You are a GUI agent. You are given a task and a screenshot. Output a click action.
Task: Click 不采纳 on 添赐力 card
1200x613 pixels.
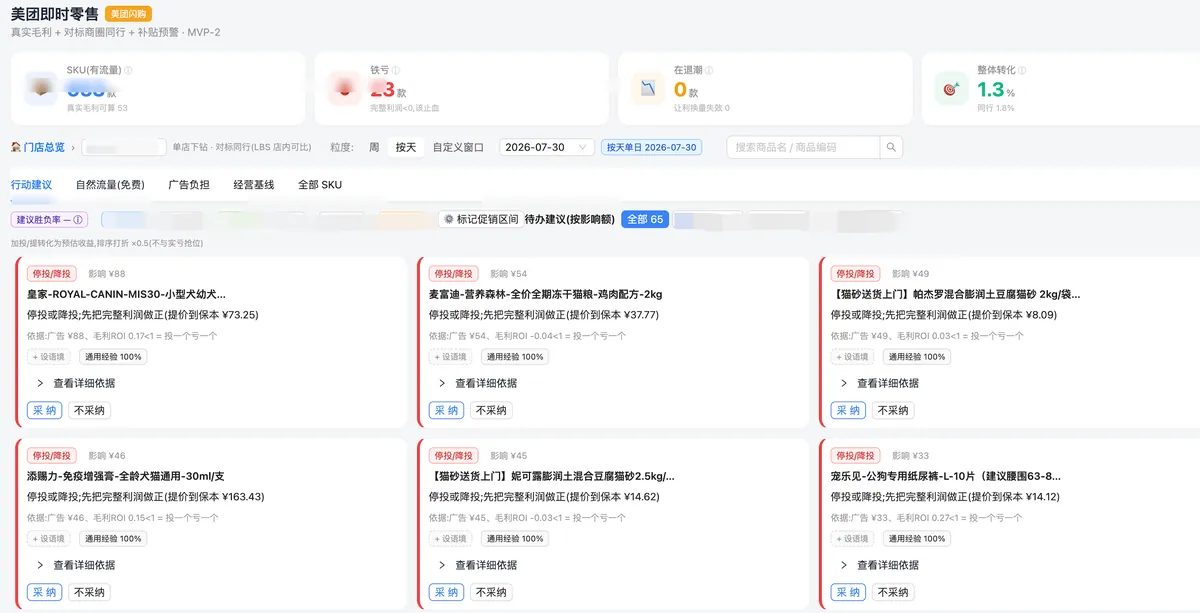[x=89, y=592]
